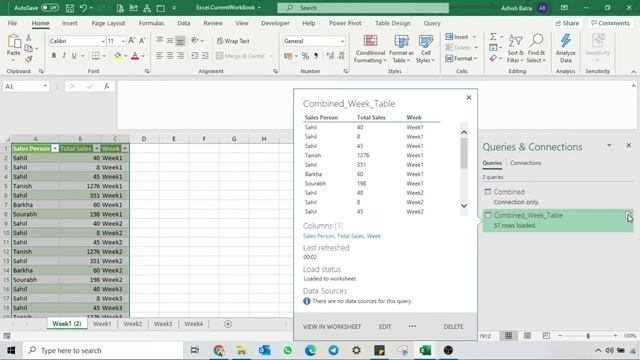The width and height of the screenshot is (640, 360).
Task: Toggle Bold formatting
Action: [x=54, y=56]
